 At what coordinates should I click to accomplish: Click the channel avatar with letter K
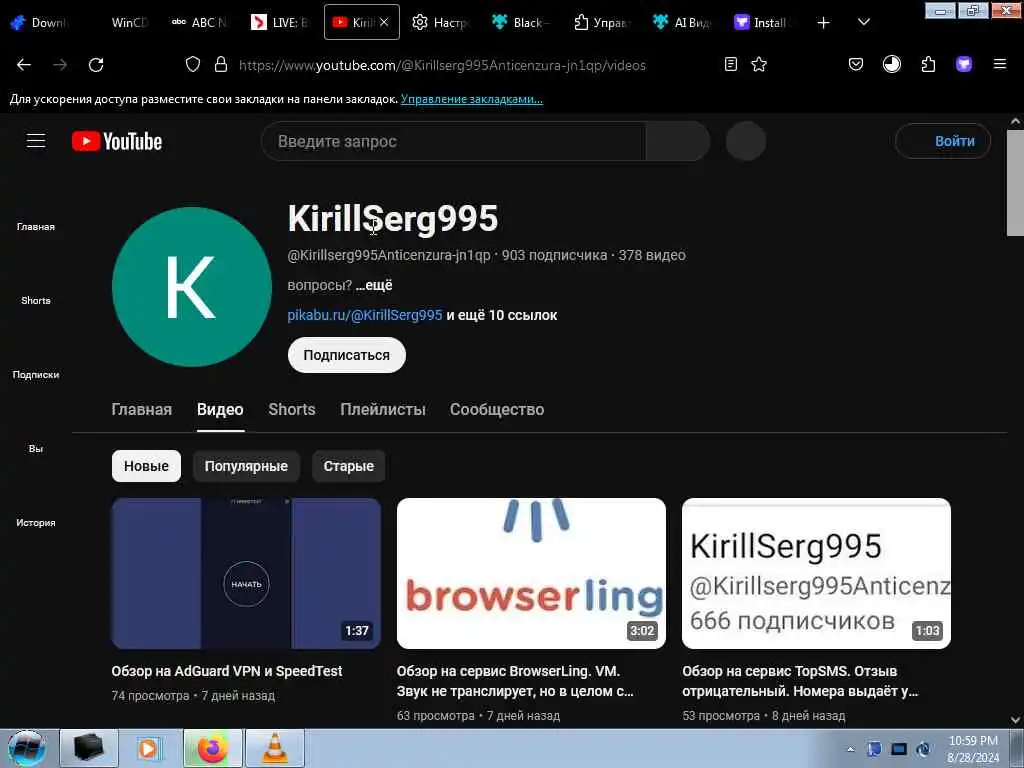click(192, 287)
